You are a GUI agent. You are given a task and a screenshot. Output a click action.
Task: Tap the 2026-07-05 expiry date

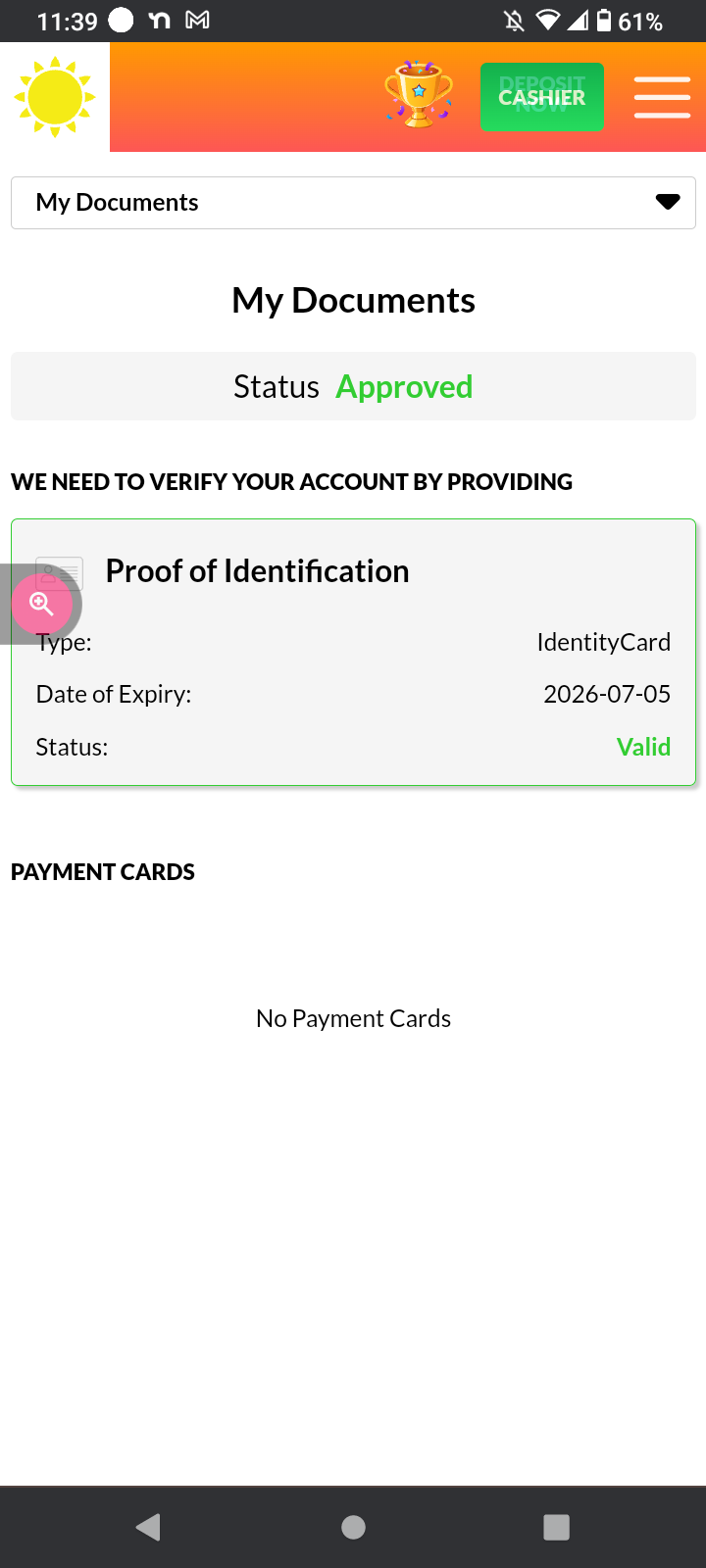pos(607,695)
